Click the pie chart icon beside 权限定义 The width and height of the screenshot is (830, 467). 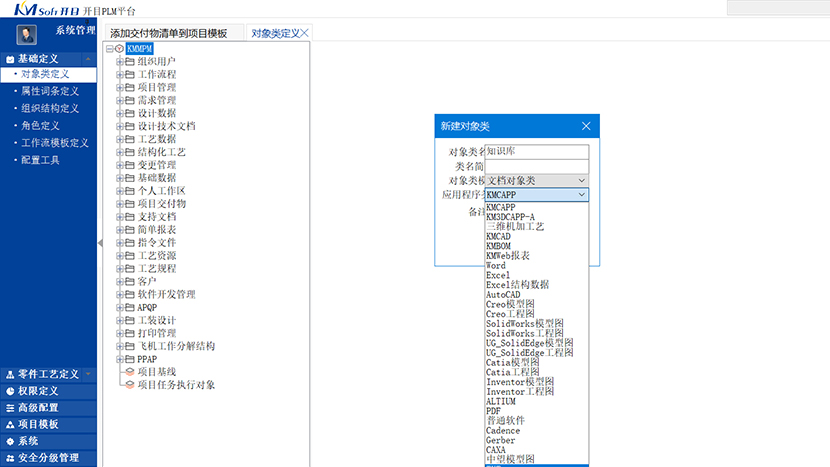(x=9, y=391)
